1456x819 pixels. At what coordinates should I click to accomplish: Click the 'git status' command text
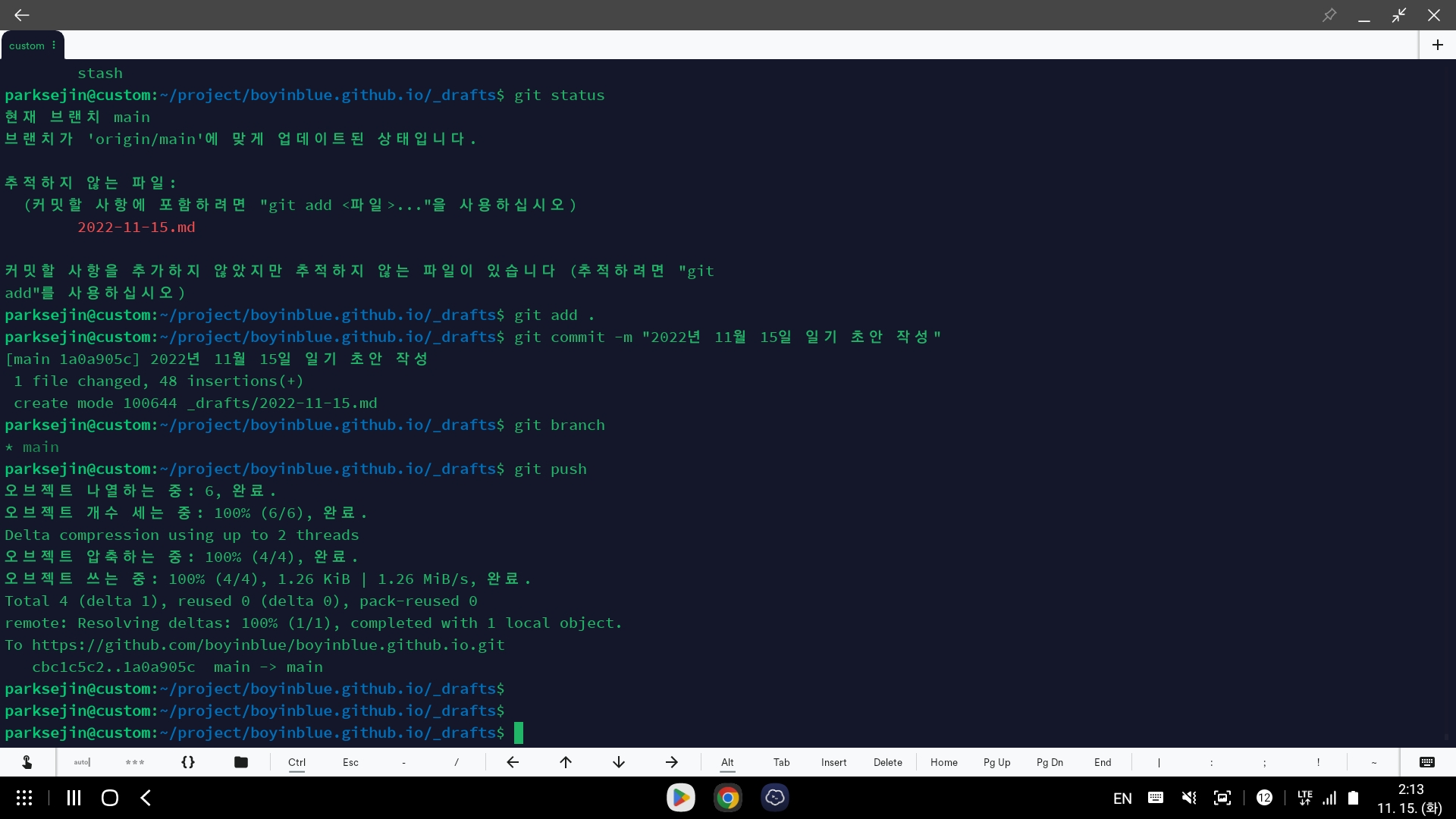[x=560, y=96]
